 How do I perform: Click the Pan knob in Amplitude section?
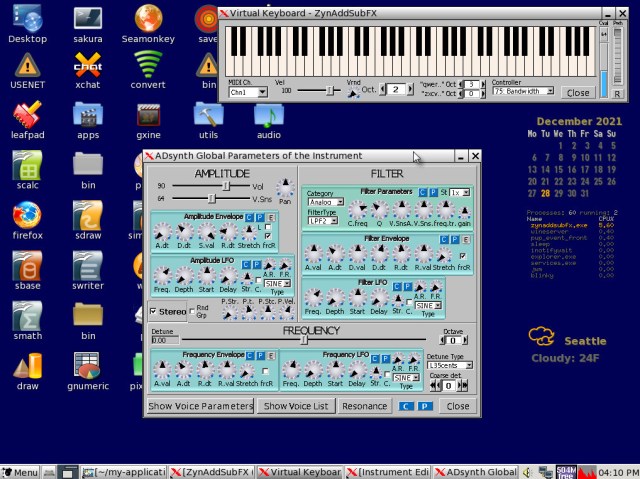click(285, 187)
